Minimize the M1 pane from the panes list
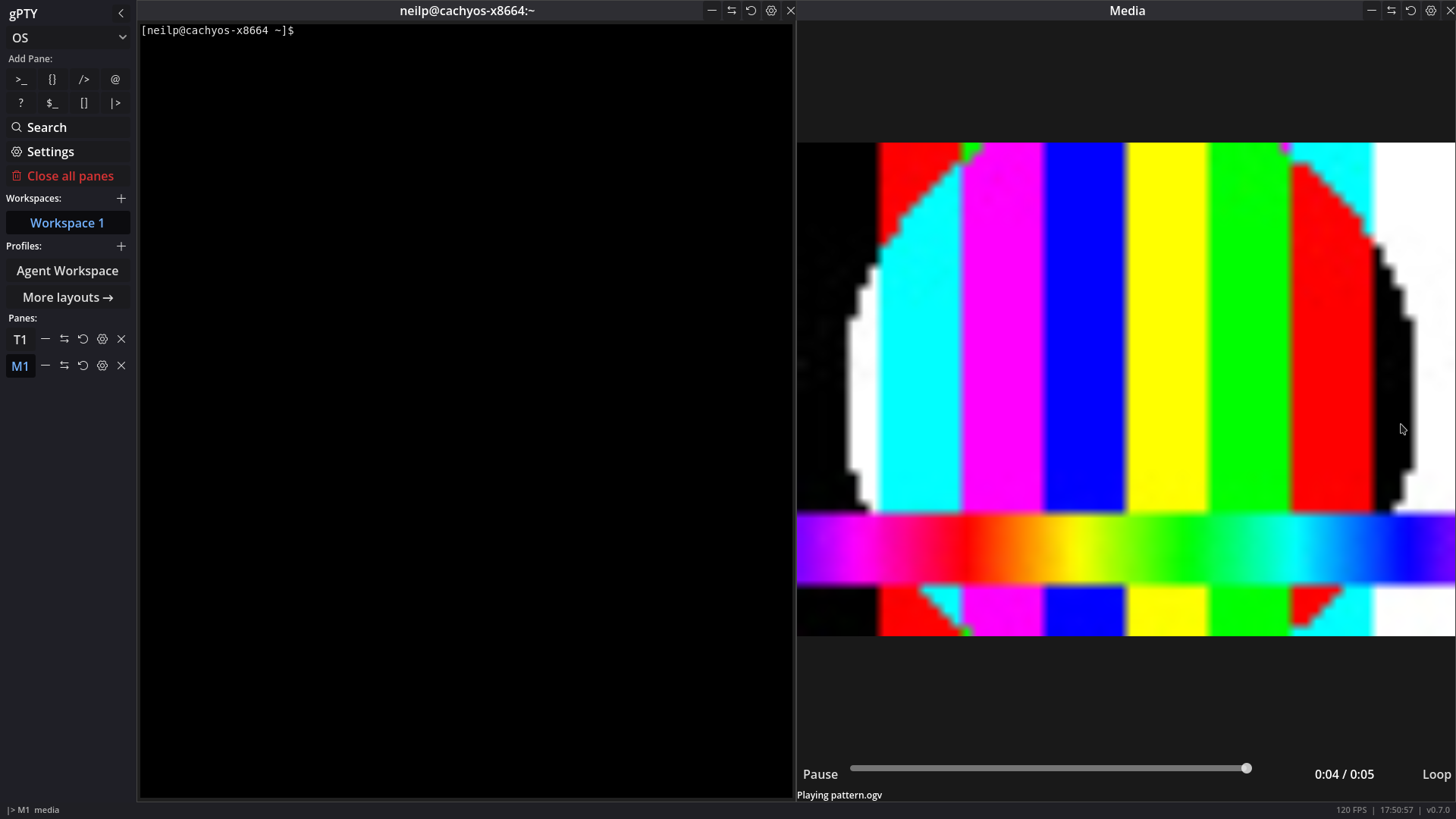Viewport: 1456px width, 819px height. coord(45,366)
